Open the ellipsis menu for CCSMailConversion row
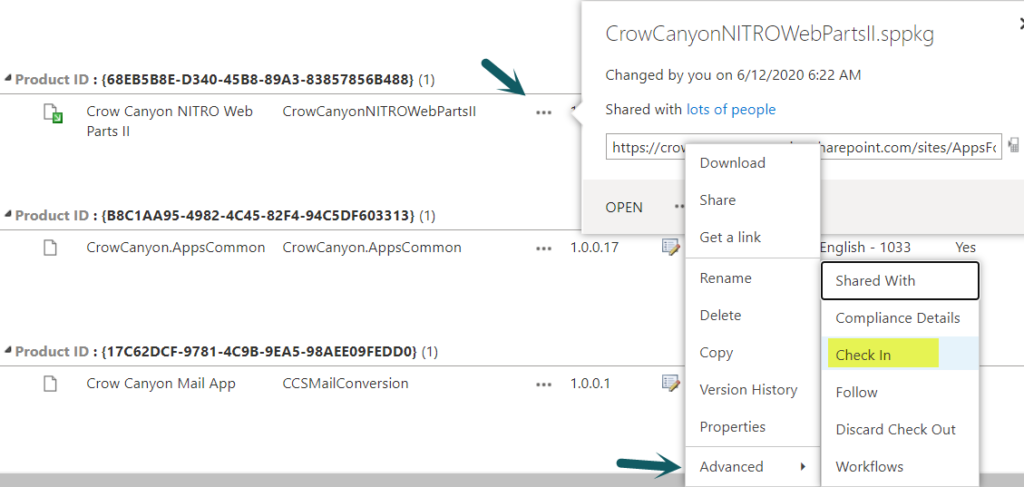 click(x=543, y=385)
